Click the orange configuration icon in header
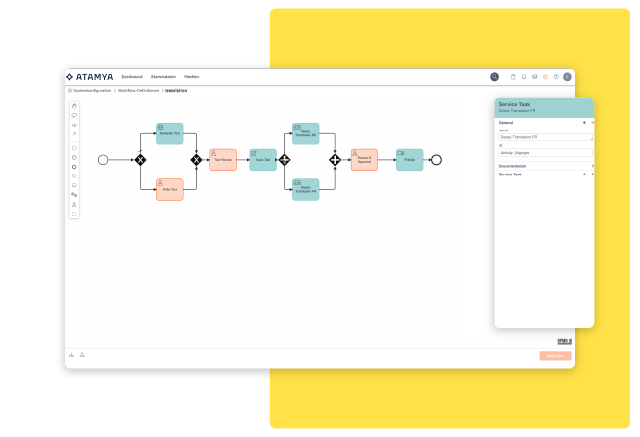Screen dimensions: 640x437 pyautogui.click(x=545, y=77)
